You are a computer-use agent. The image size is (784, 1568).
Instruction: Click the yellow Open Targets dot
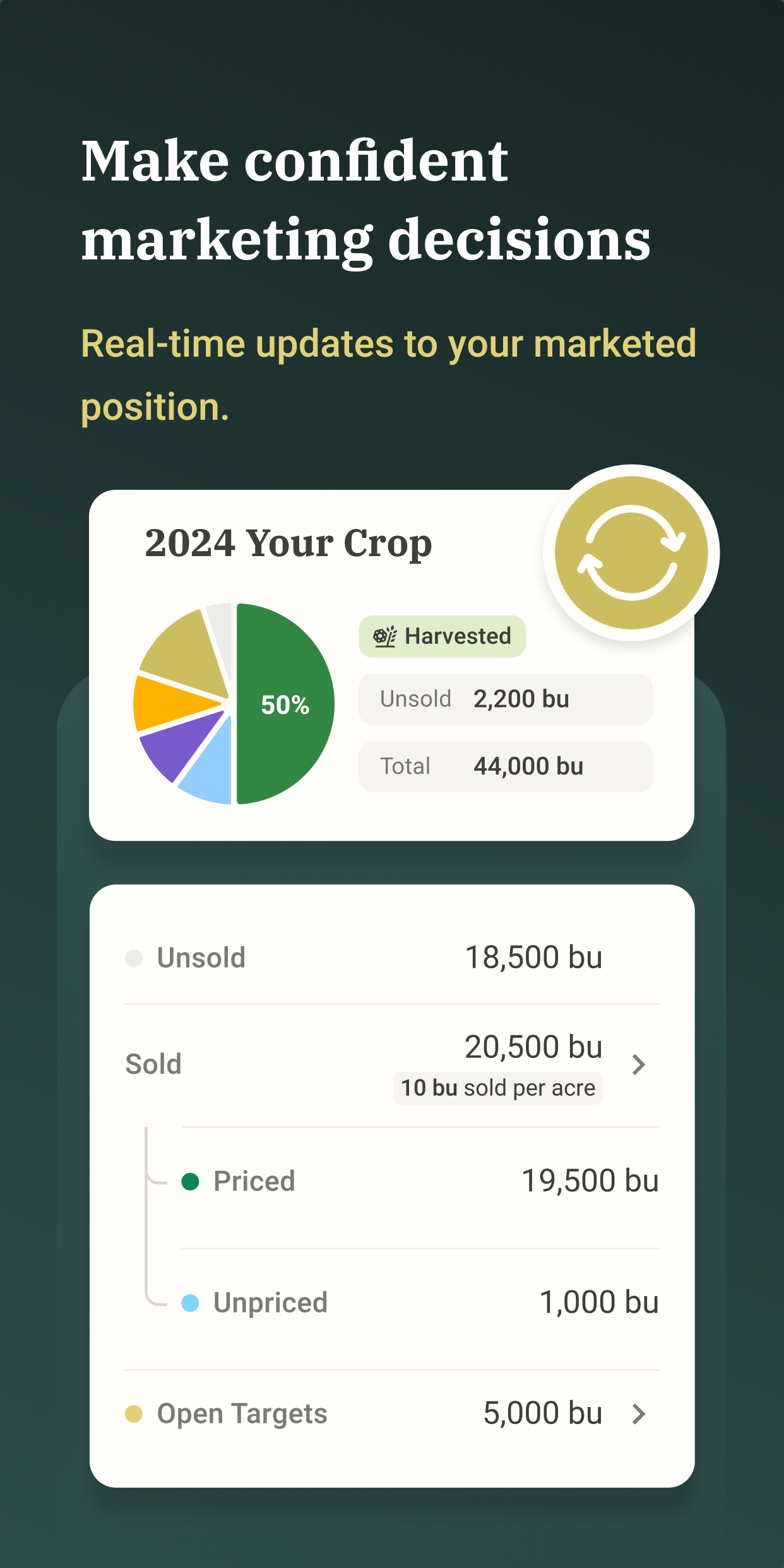point(134,1413)
